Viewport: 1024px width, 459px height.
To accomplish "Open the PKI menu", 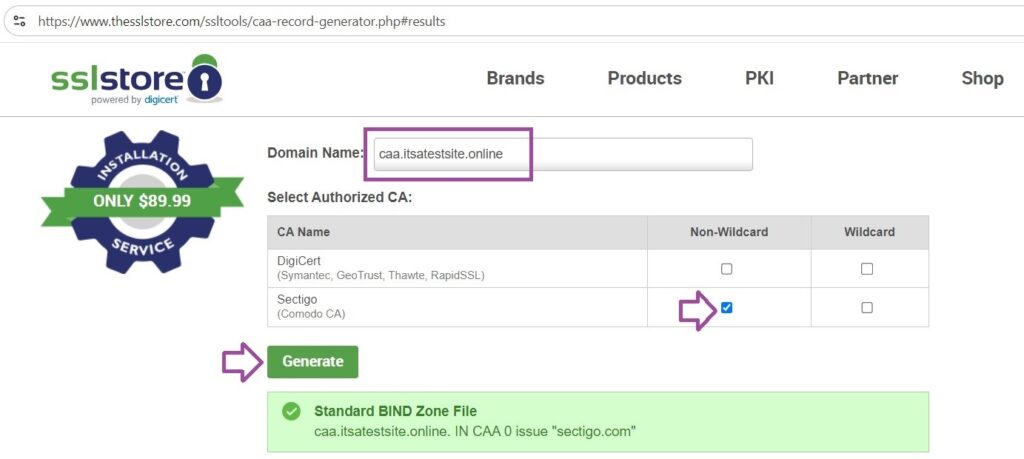I will click(x=760, y=78).
